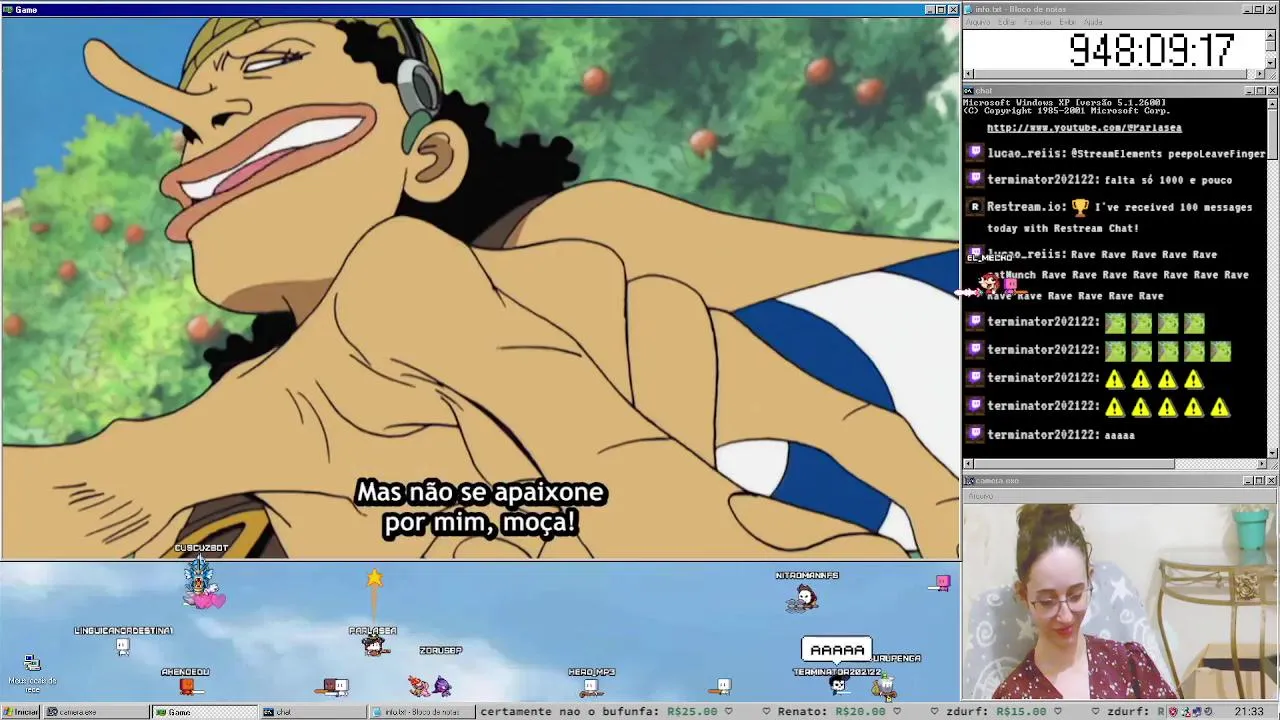The width and height of the screenshot is (1280, 720).
Task: Click the AAAAA speech bubble
Action: 837,650
